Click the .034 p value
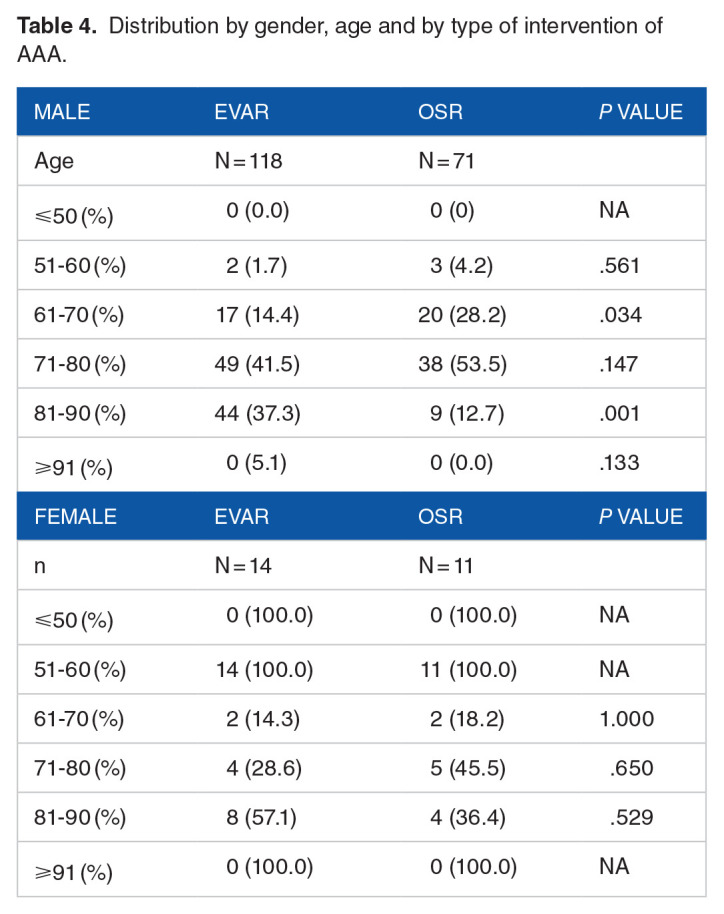Viewport: 724px width, 914px height. (620, 315)
